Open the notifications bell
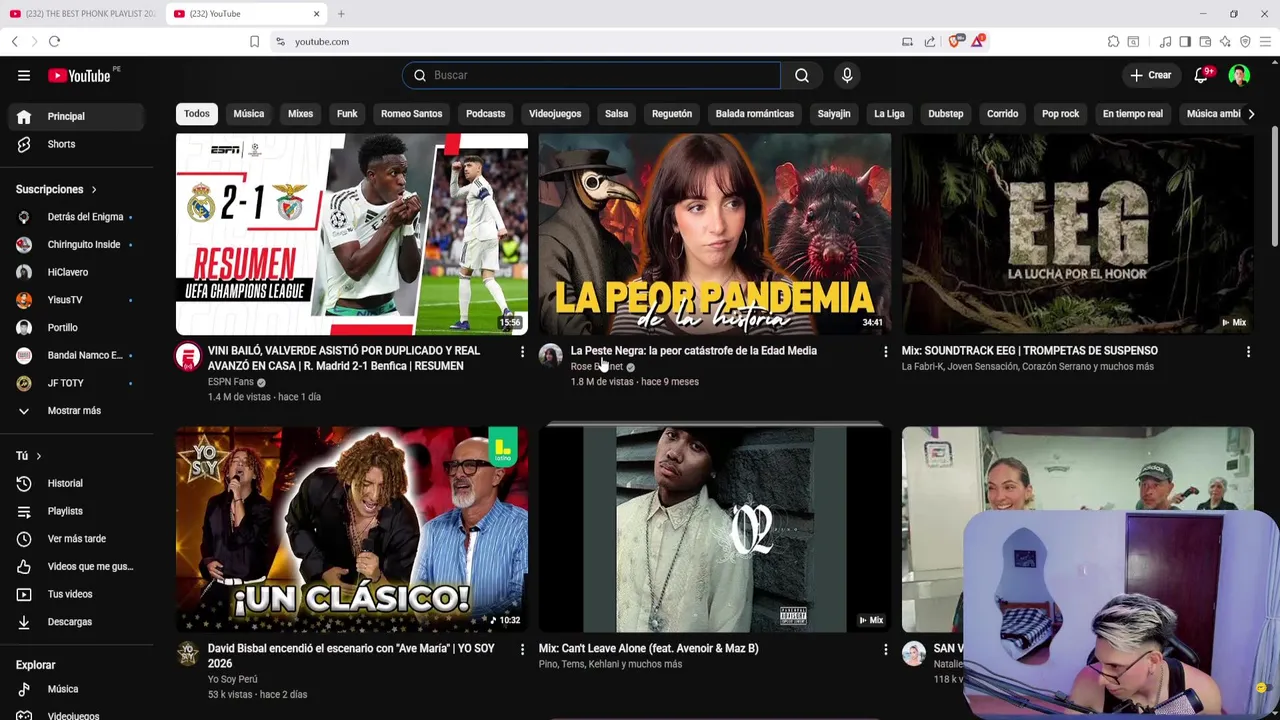Image resolution: width=1280 pixels, height=720 pixels. point(1201,75)
